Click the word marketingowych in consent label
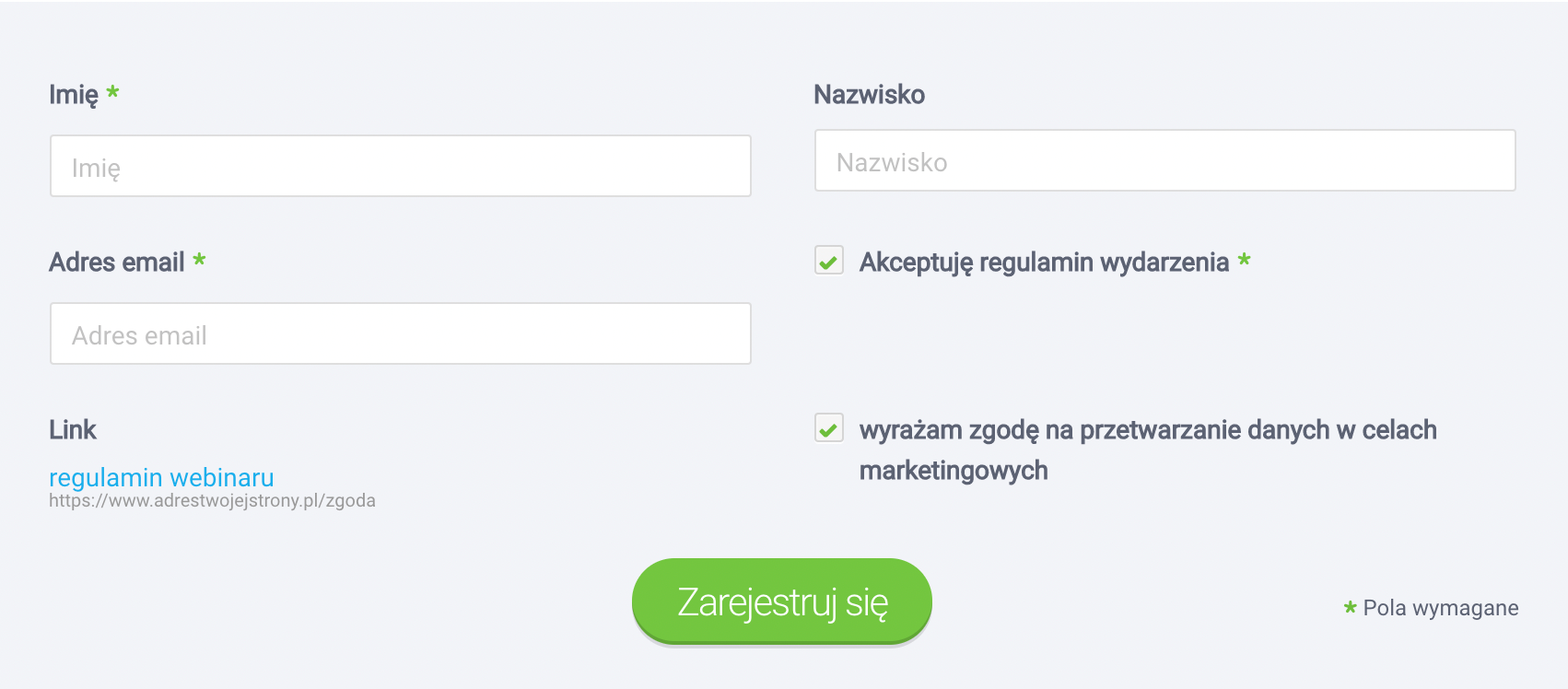Viewport: 1568px width, 689px height. tap(954, 471)
